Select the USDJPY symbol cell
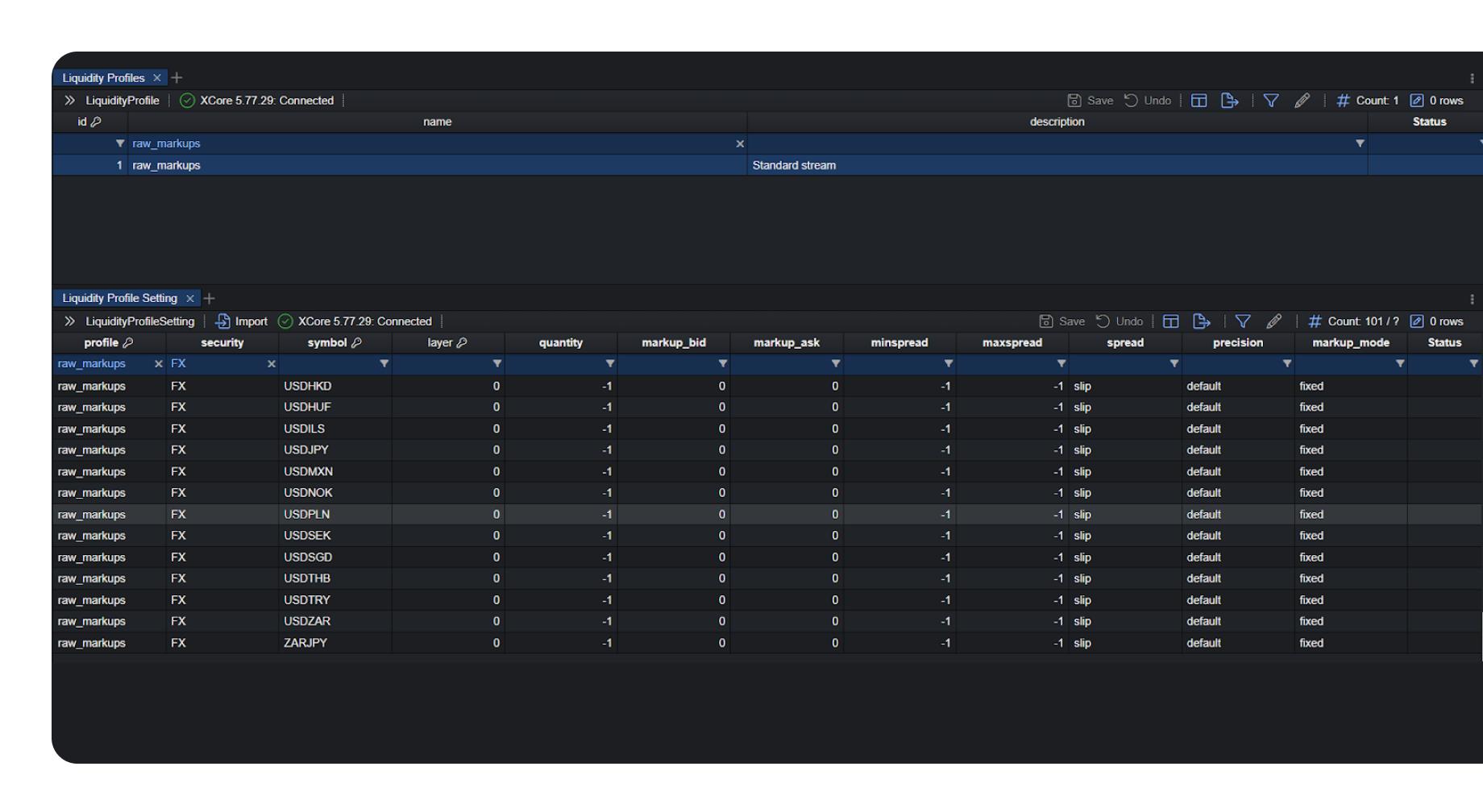 (x=335, y=450)
